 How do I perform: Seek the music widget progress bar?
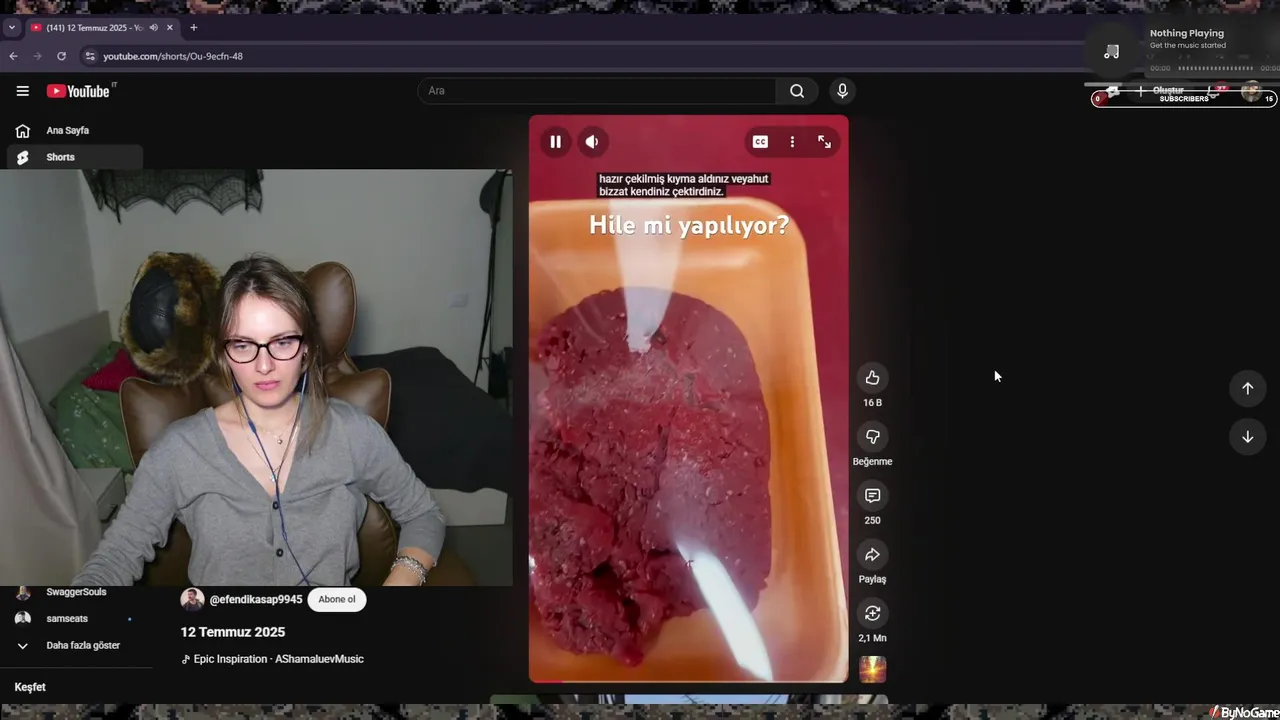click(1215, 68)
